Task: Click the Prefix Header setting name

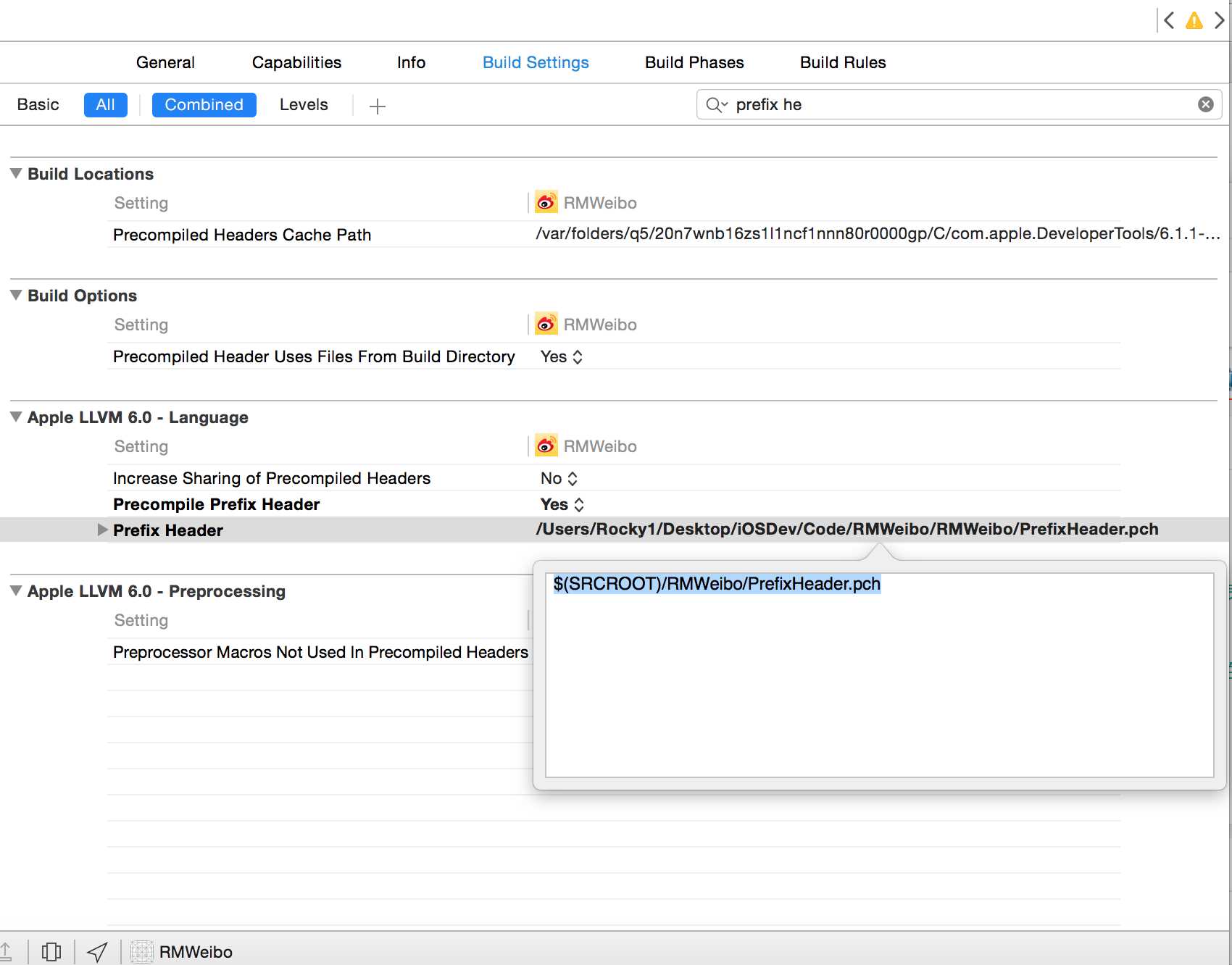Action: (x=168, y=530)
